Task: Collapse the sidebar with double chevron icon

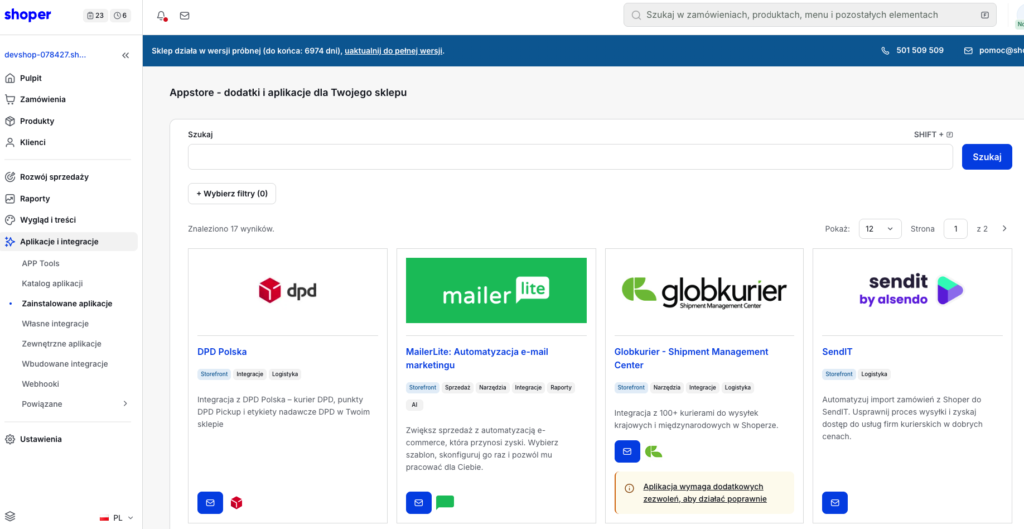Action: [125, 56]
